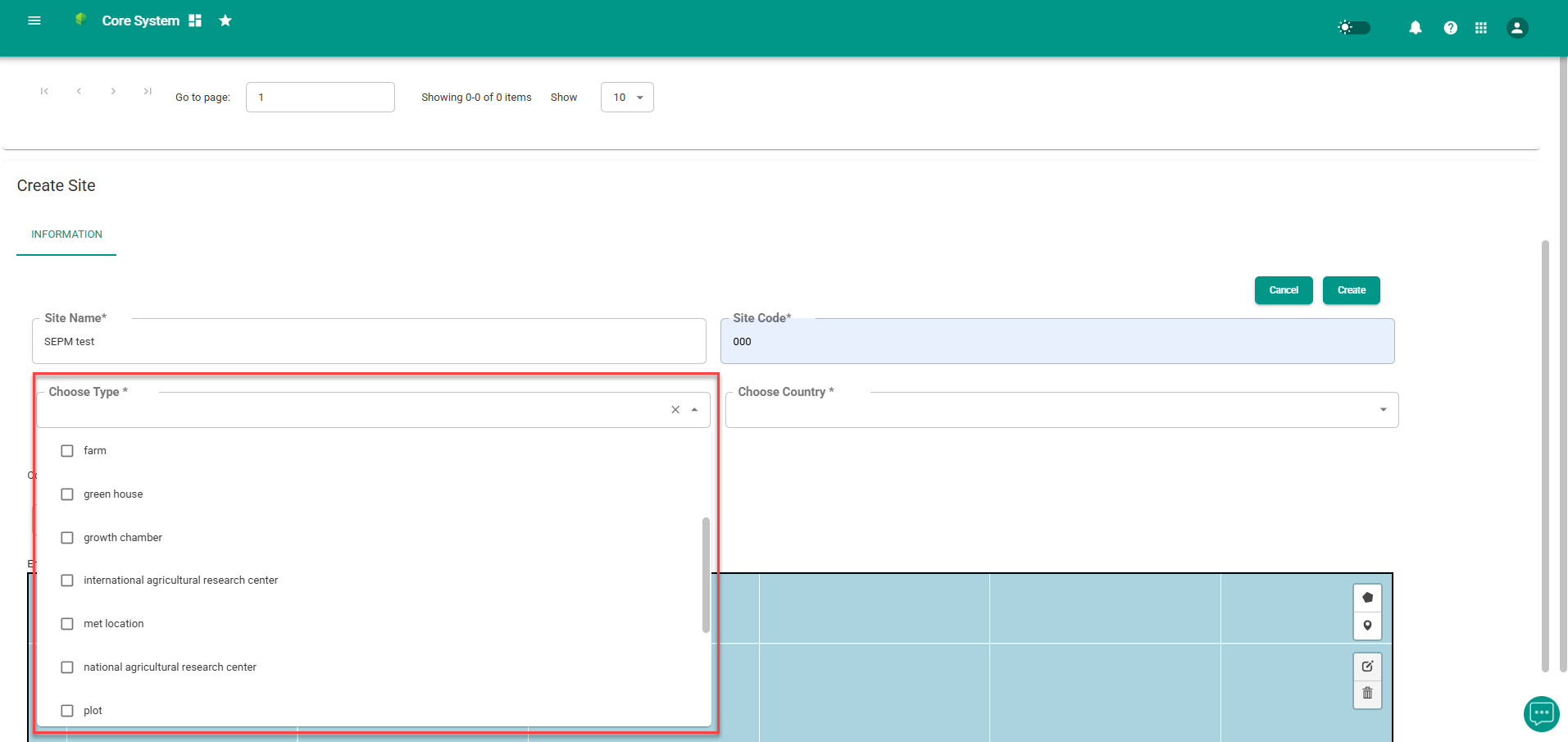Select the draw polygon map tool

(x=1366, y=598)
